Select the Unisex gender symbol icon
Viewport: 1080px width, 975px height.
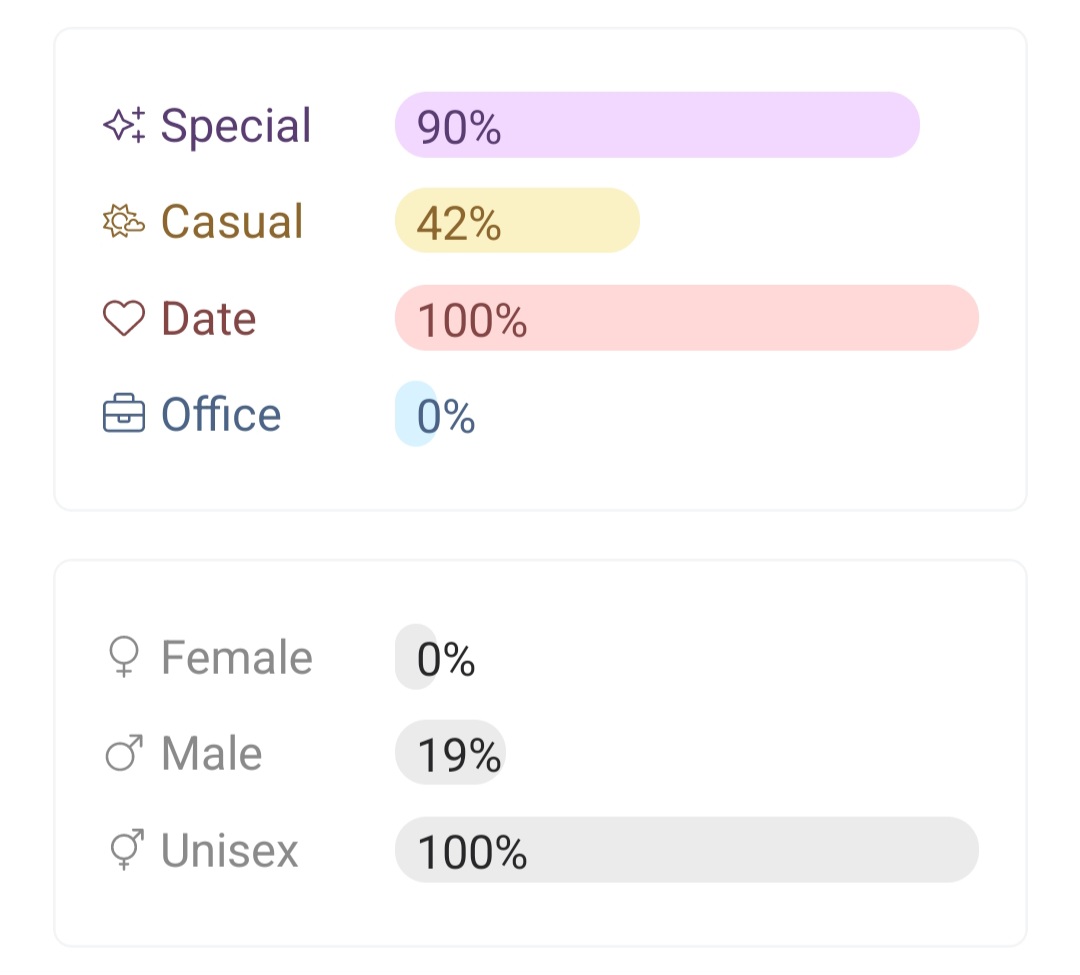(x=124, y=851)
